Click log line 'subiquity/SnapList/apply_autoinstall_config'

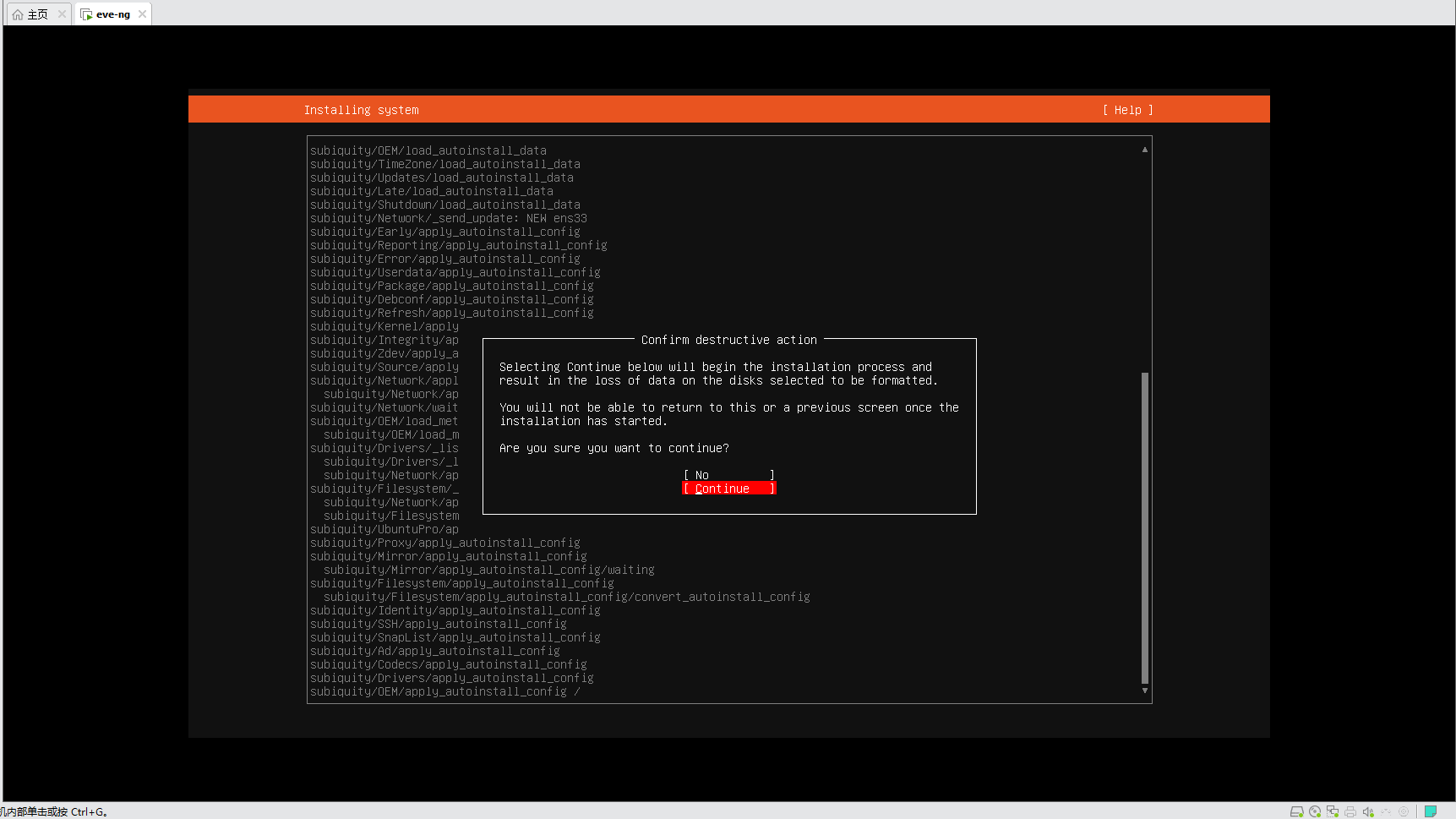tap(455, 637)
